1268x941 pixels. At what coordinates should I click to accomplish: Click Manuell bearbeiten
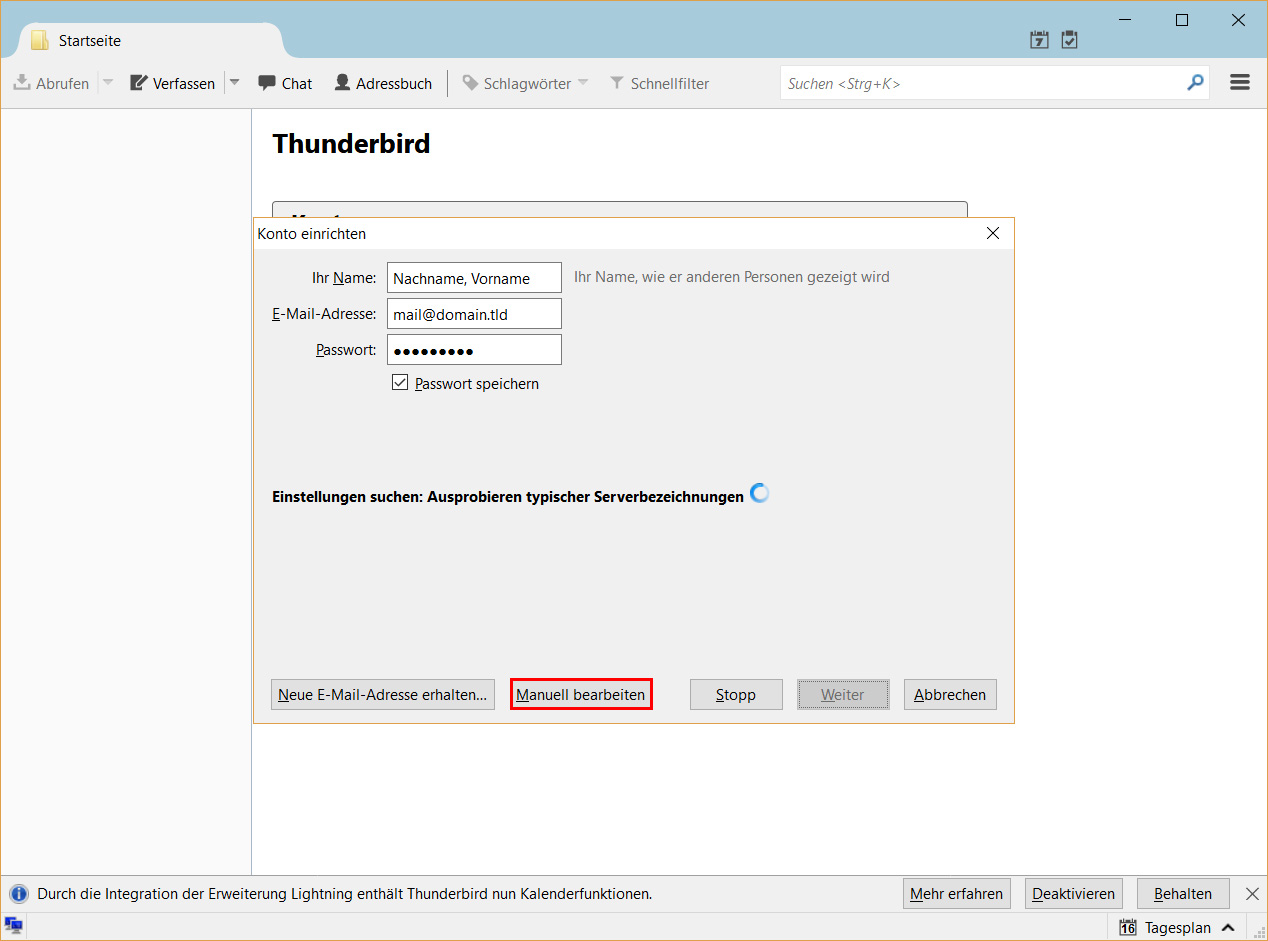[581, 694]
